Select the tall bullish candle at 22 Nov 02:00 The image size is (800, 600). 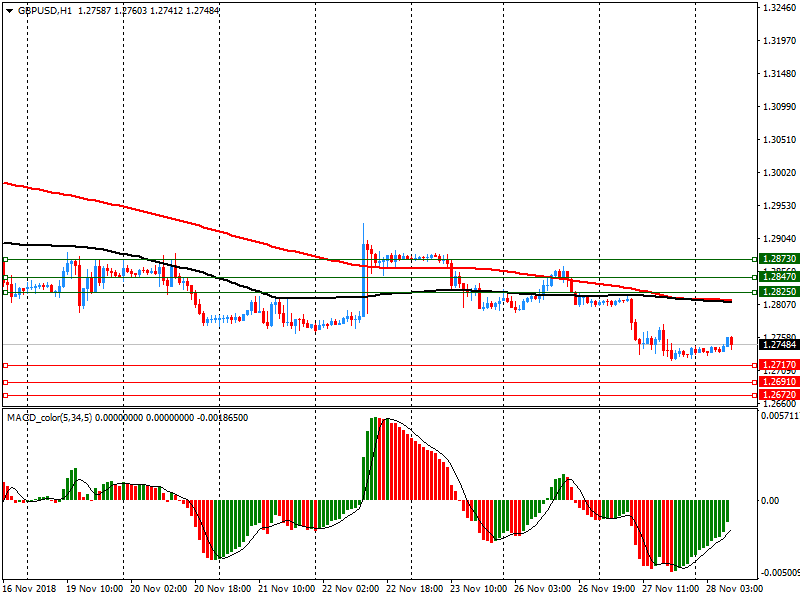pos(363,270)
